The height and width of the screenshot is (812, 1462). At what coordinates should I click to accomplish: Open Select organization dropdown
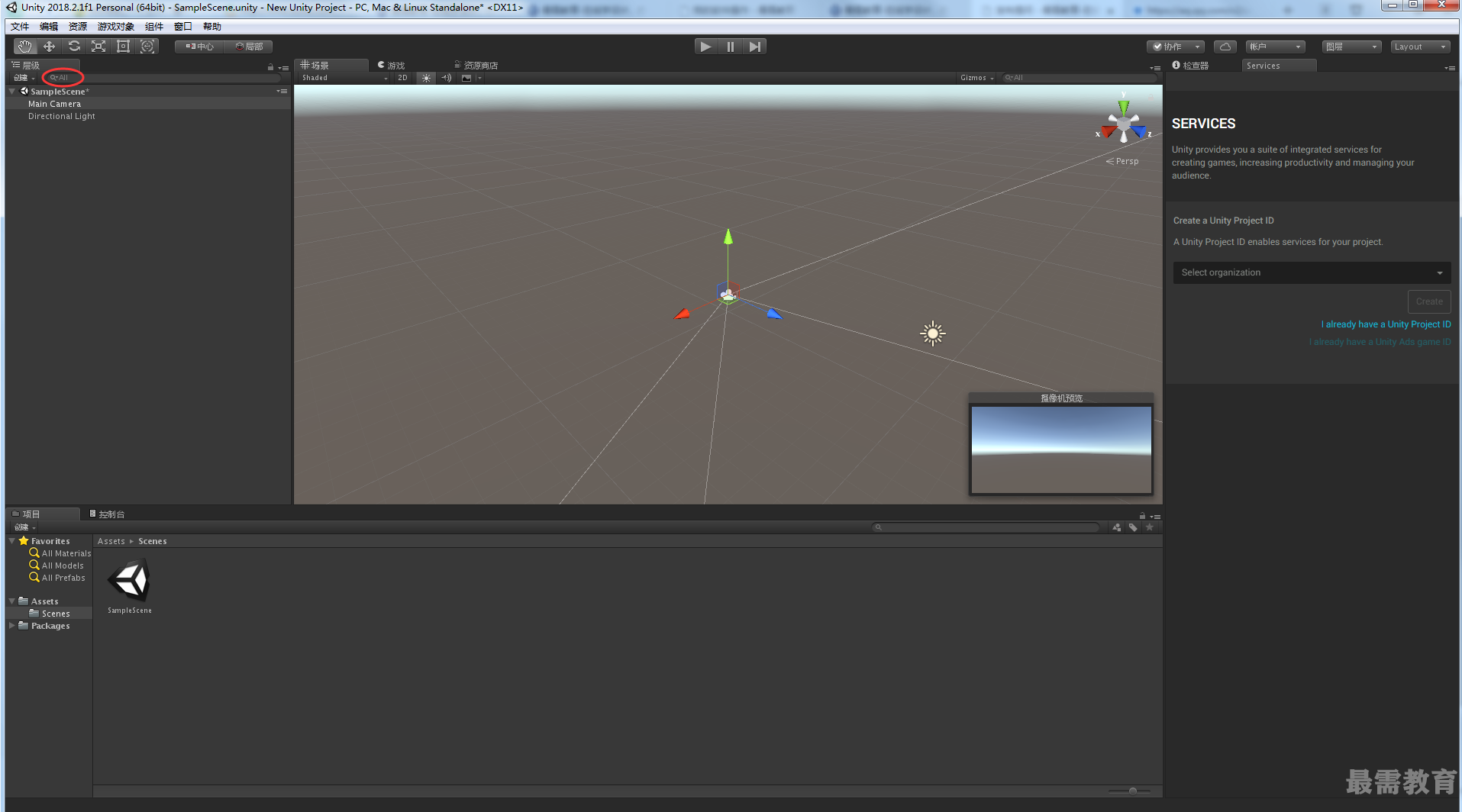click(x=1312, y=272)
